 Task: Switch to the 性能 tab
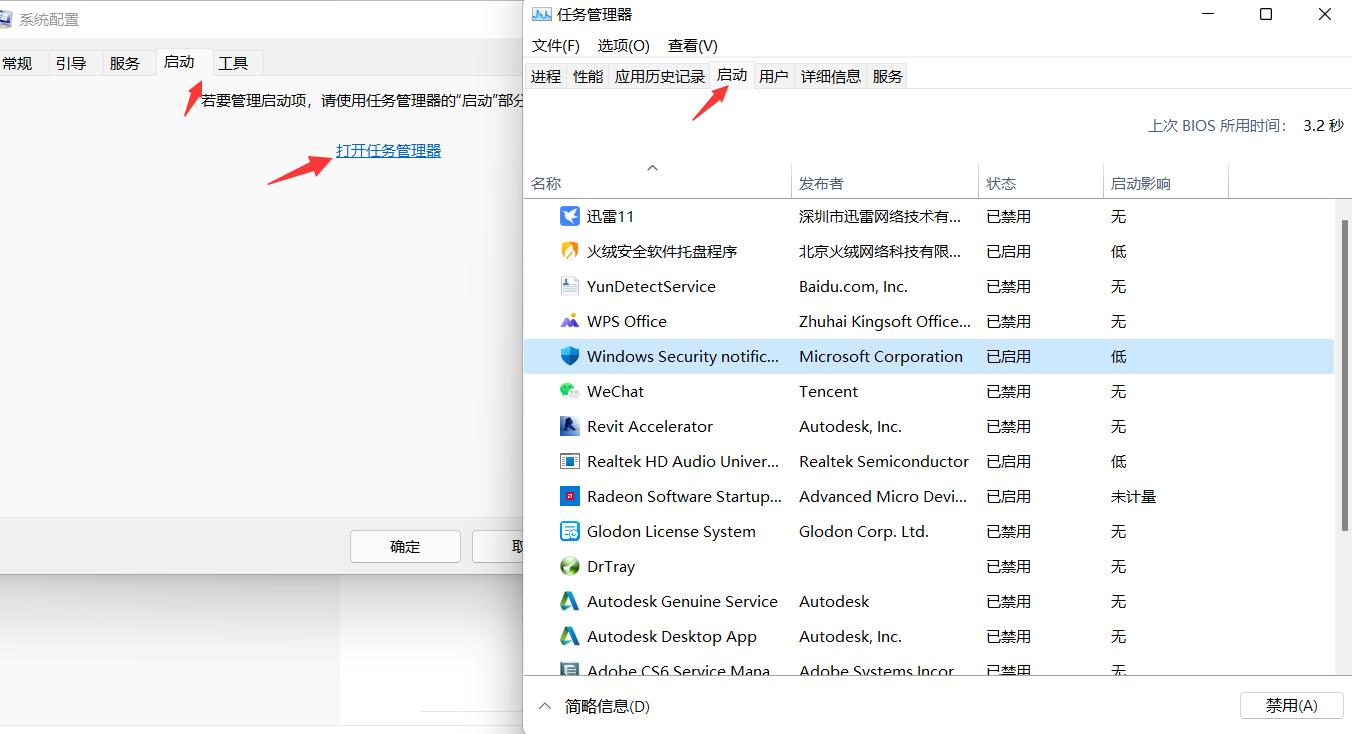coord(588,76)
